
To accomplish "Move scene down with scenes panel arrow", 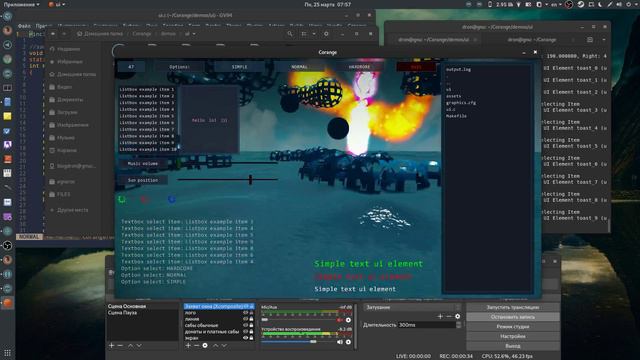I will [x=139, y=345].
